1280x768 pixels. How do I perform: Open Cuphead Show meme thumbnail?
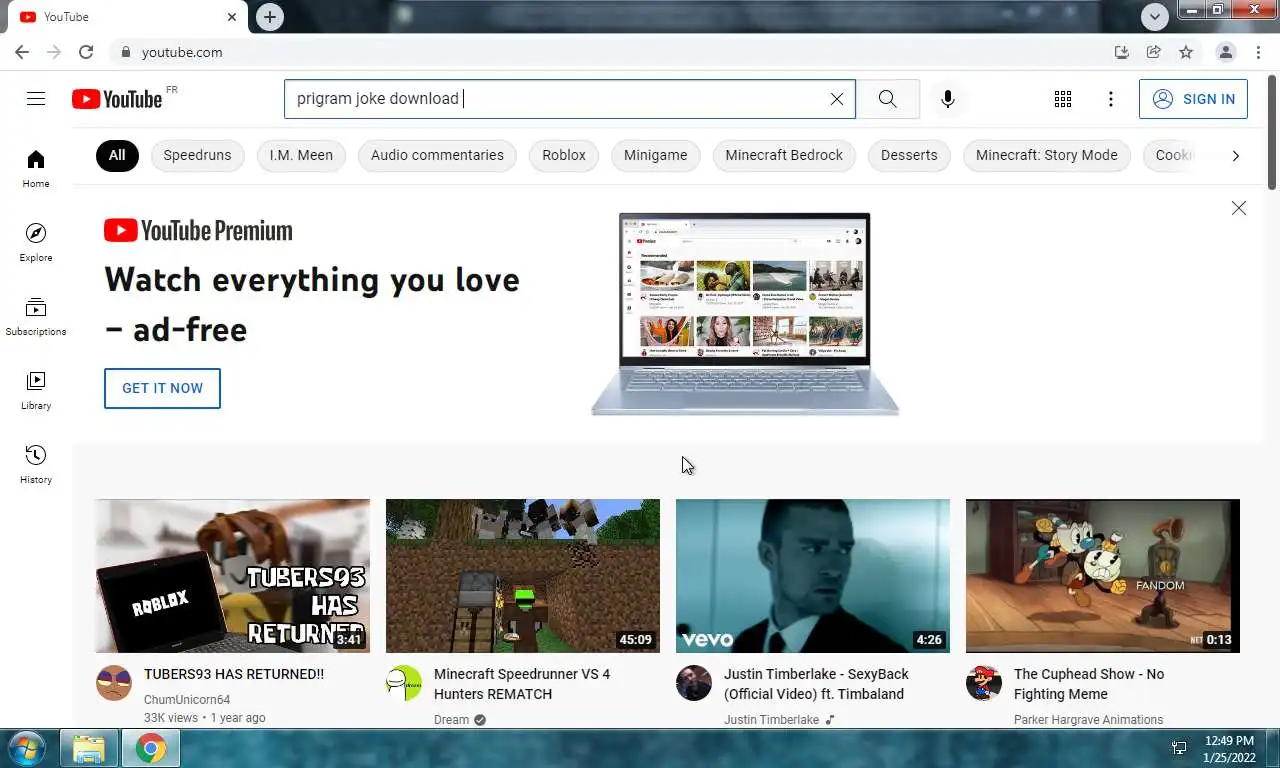[1103, 576]
